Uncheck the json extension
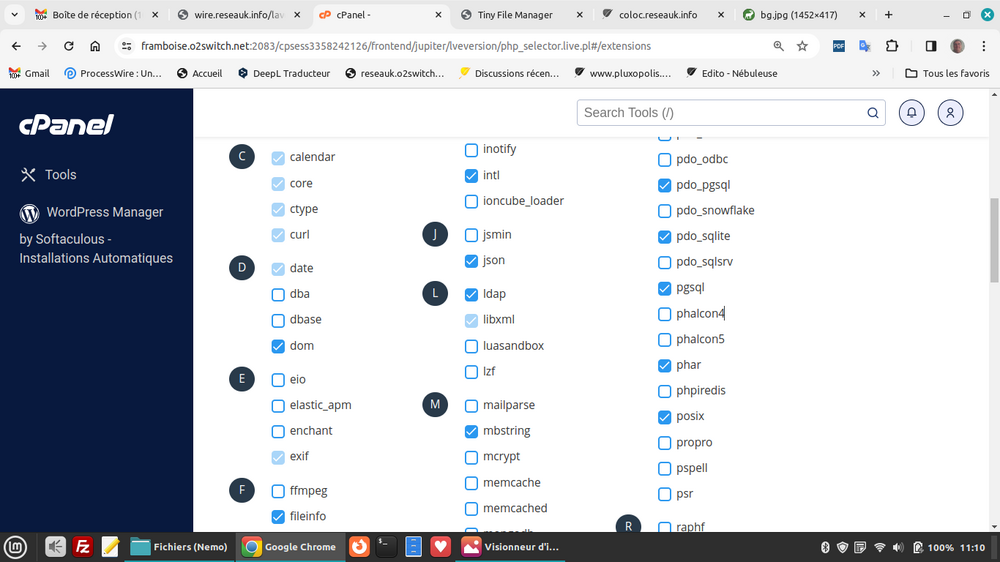The width and height of the screenshot is (1000, 562). [x=471, y=261]
